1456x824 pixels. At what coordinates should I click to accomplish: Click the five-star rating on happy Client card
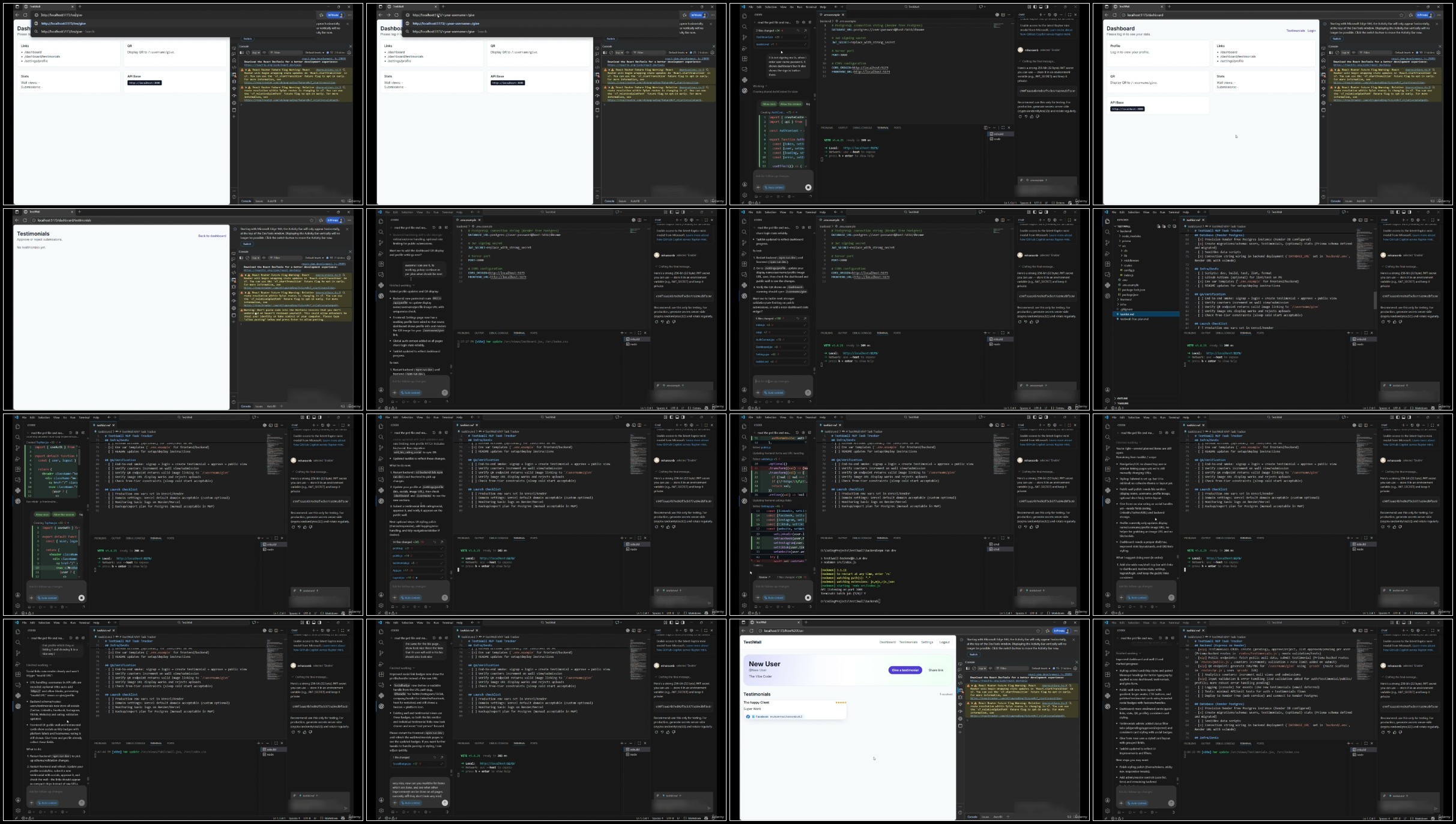coord(841,702)
